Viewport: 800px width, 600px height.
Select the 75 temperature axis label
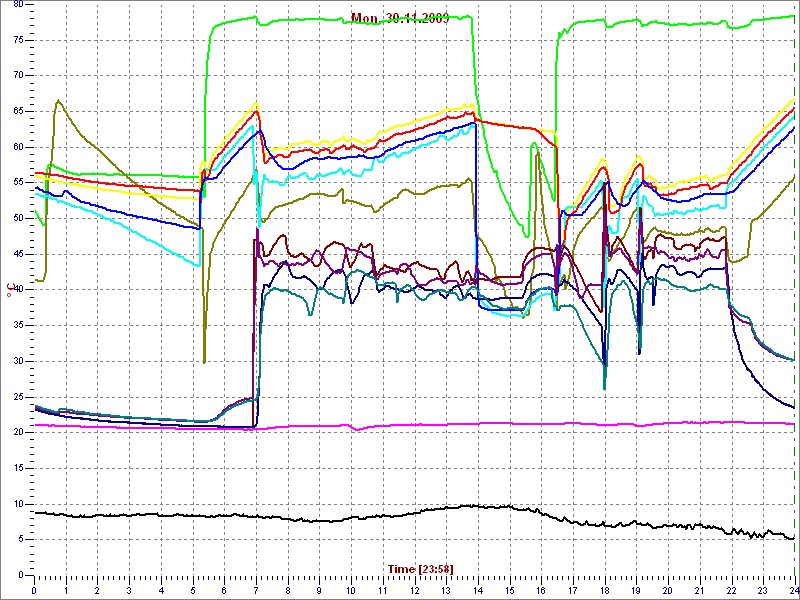18,40
